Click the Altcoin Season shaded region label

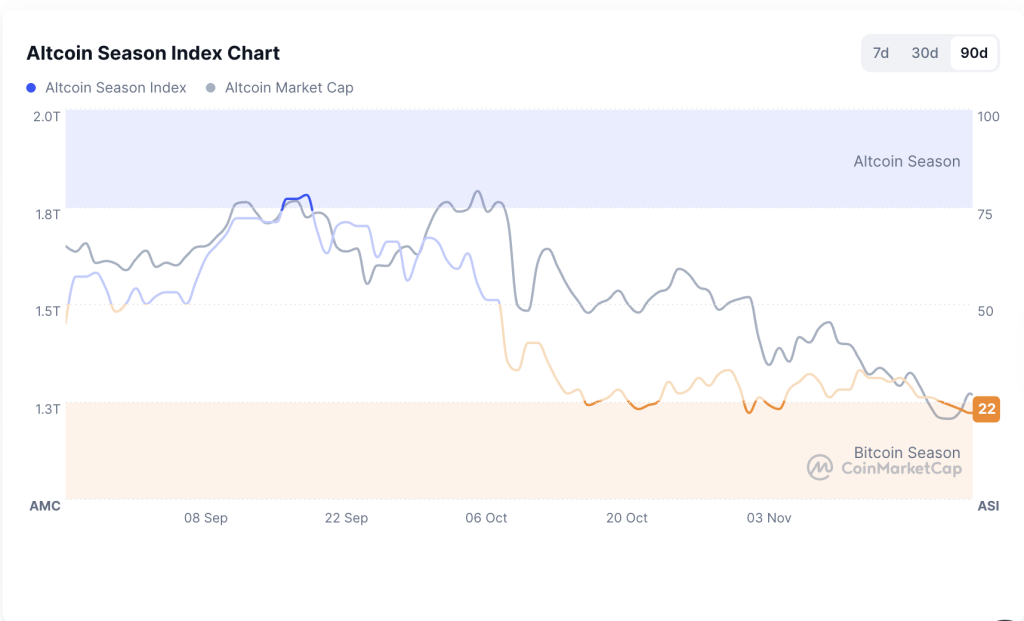(907, 160)
